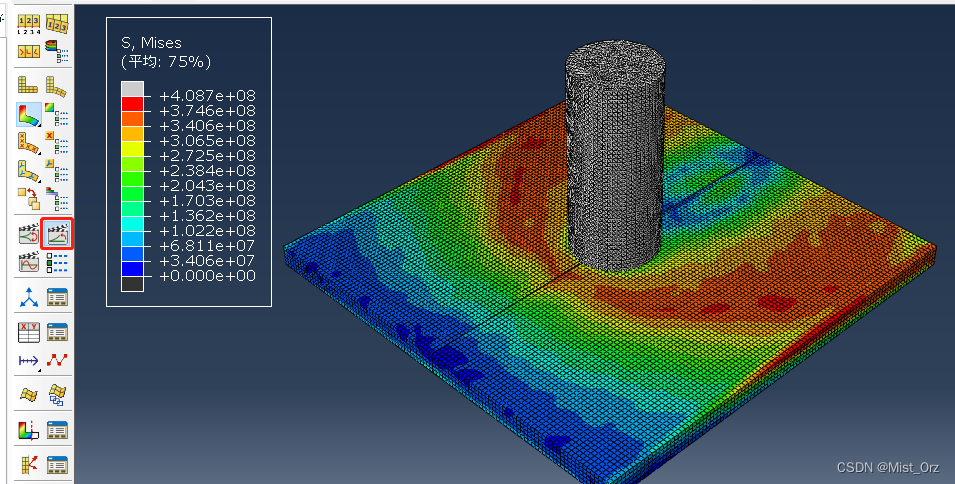Open XY Data Manager icon
The height and width of the screenshot is (484, 955).
pos(57,332)
